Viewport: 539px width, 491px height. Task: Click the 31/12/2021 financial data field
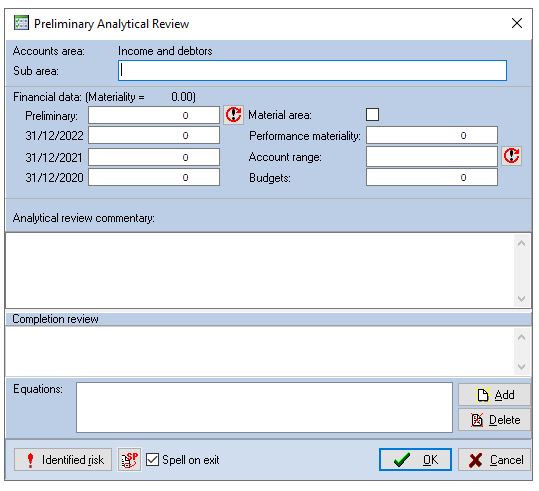point(154,157)
